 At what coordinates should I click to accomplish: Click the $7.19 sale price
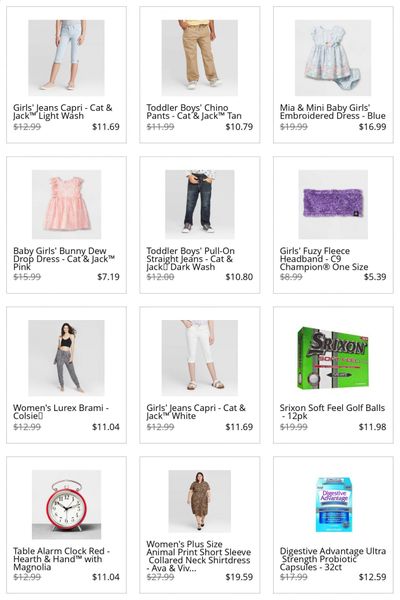point(108,277)
